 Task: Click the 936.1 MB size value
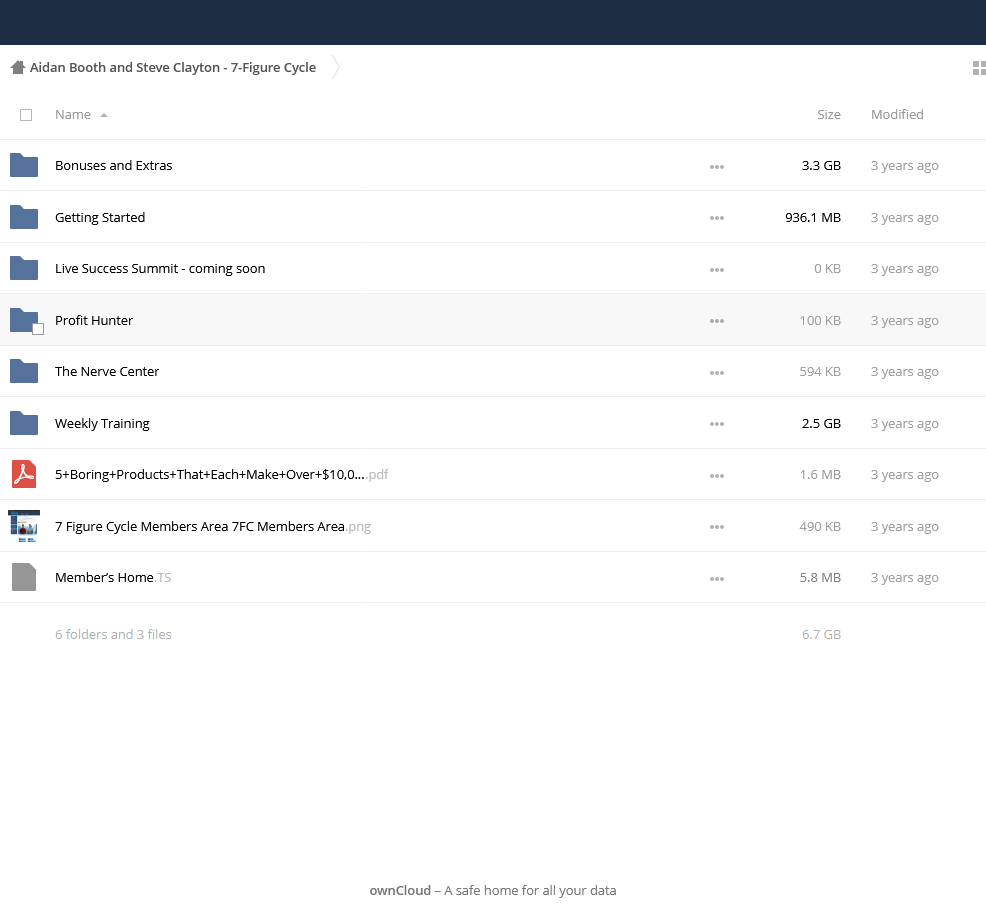pos(813,217)
